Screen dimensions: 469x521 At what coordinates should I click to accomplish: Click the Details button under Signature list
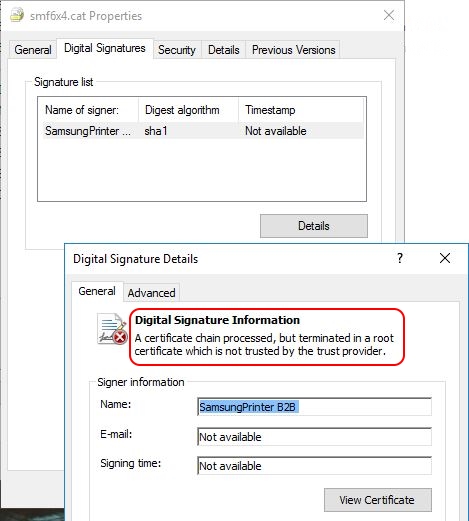coord(314,226)
